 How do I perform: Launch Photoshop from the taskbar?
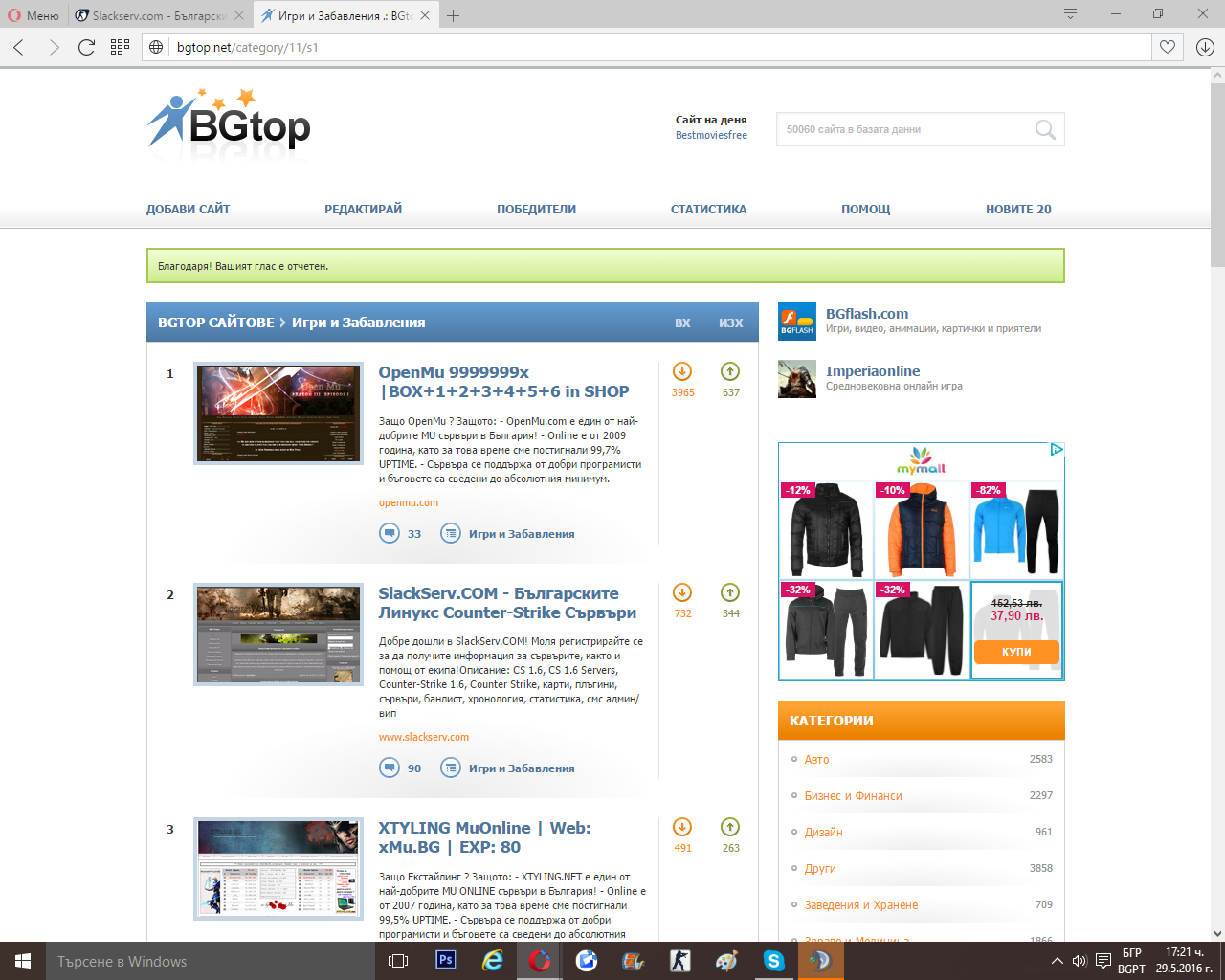pyautogui.click(x=445, y=961)
